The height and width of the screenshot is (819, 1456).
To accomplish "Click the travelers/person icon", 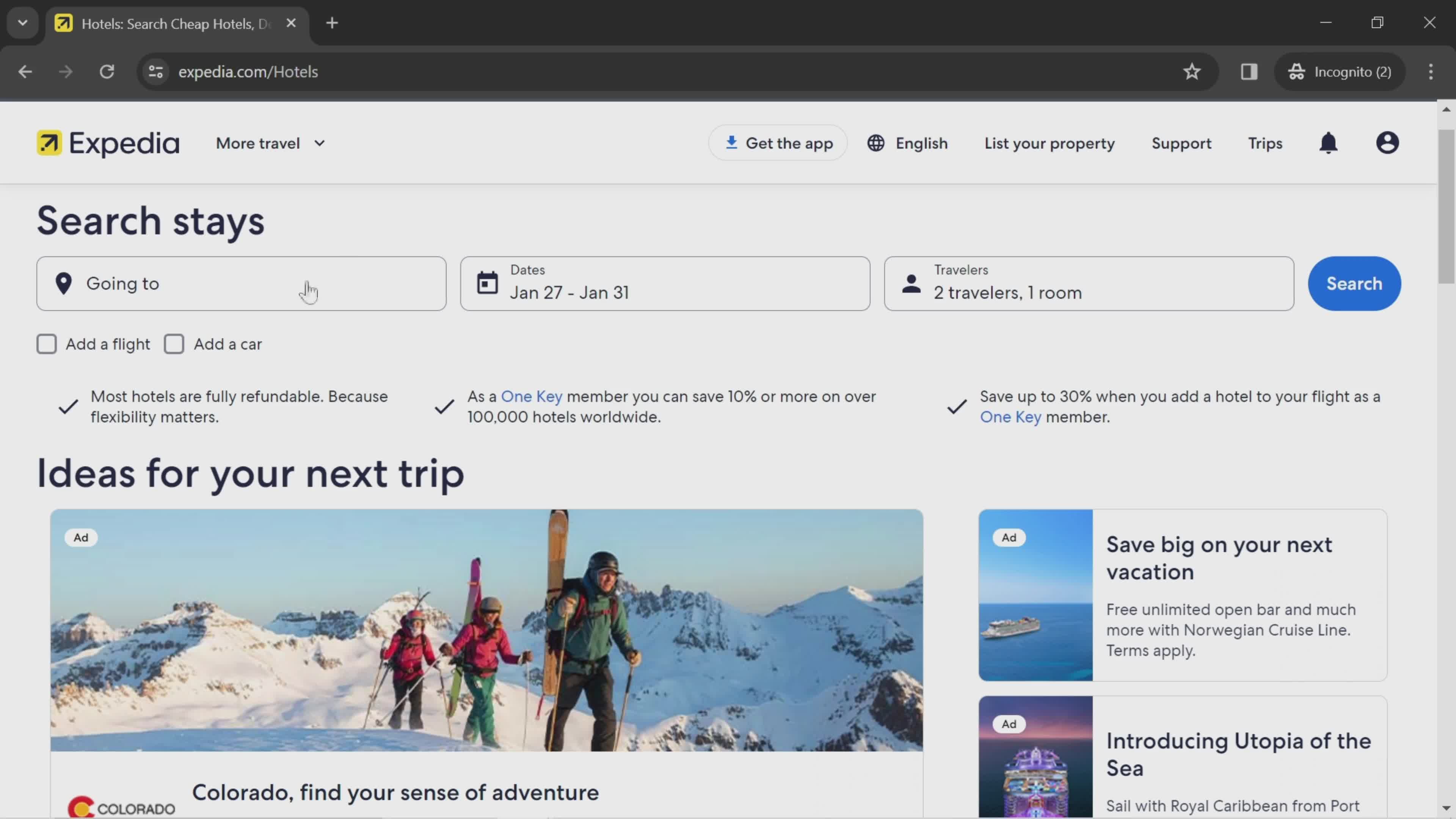I will coord(910,283).
